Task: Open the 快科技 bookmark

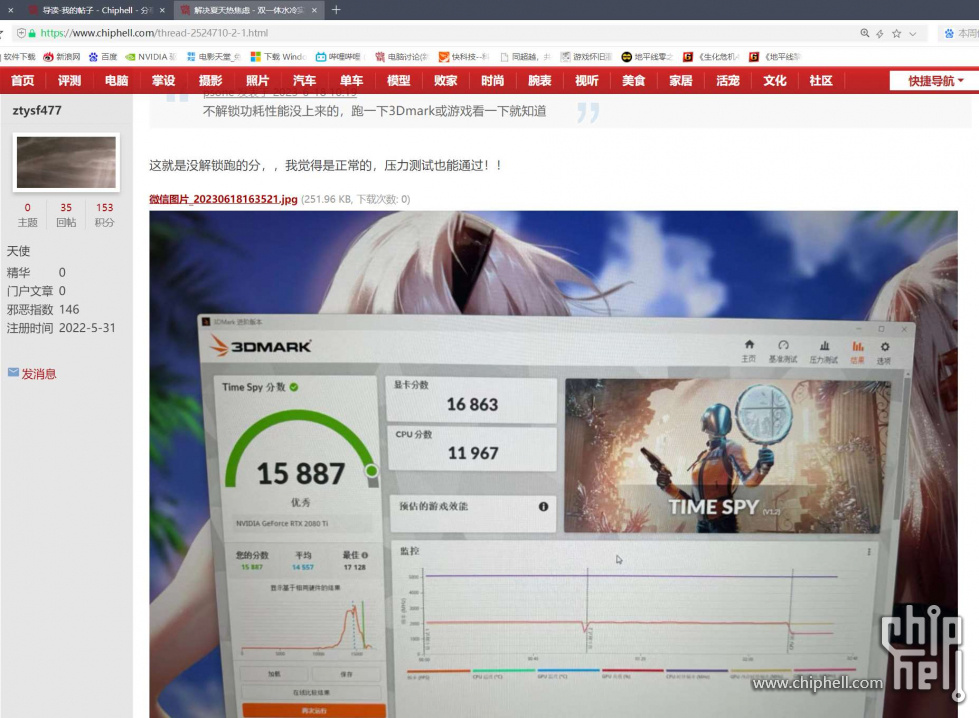Action: tap(465, 57)
